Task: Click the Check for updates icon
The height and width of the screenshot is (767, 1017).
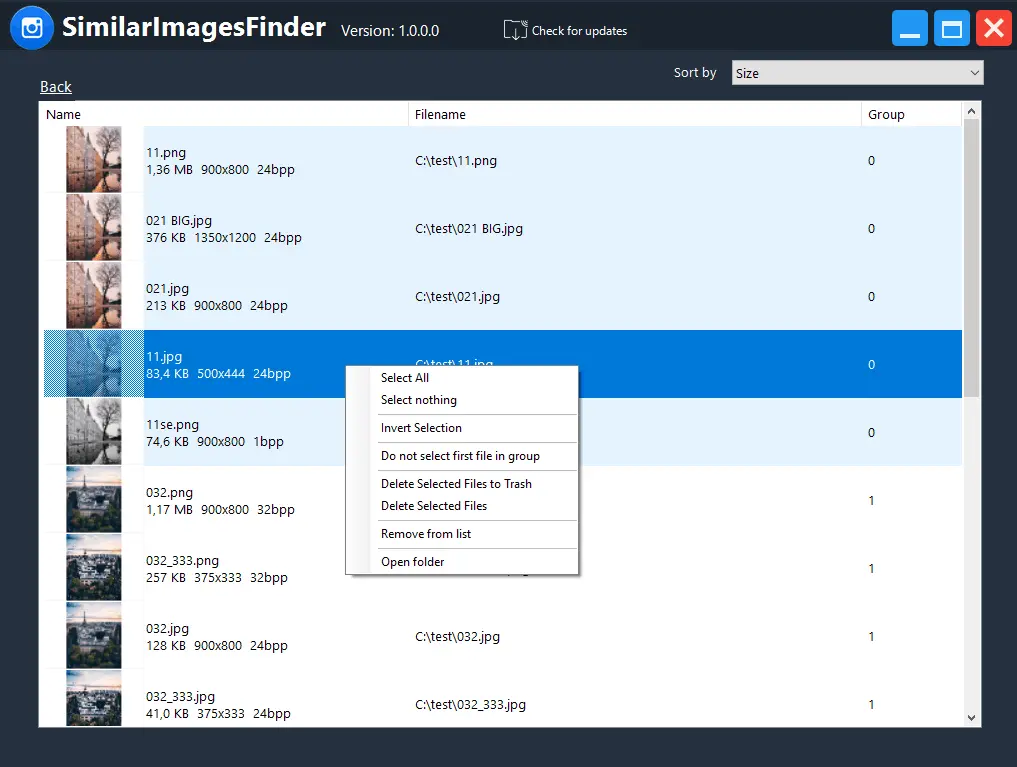Action: [x=514, y=30]
